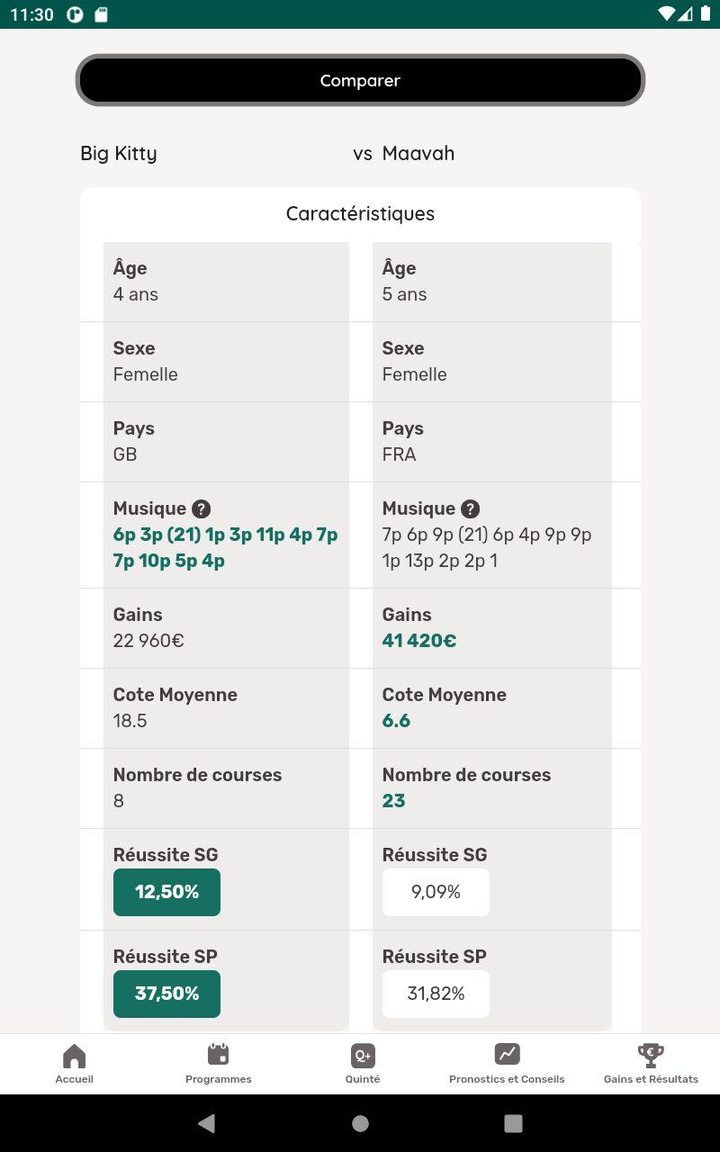Open the Programmes calendar icon
Viewport: 720px width, 1152px height.
[x=218, y=1055]
